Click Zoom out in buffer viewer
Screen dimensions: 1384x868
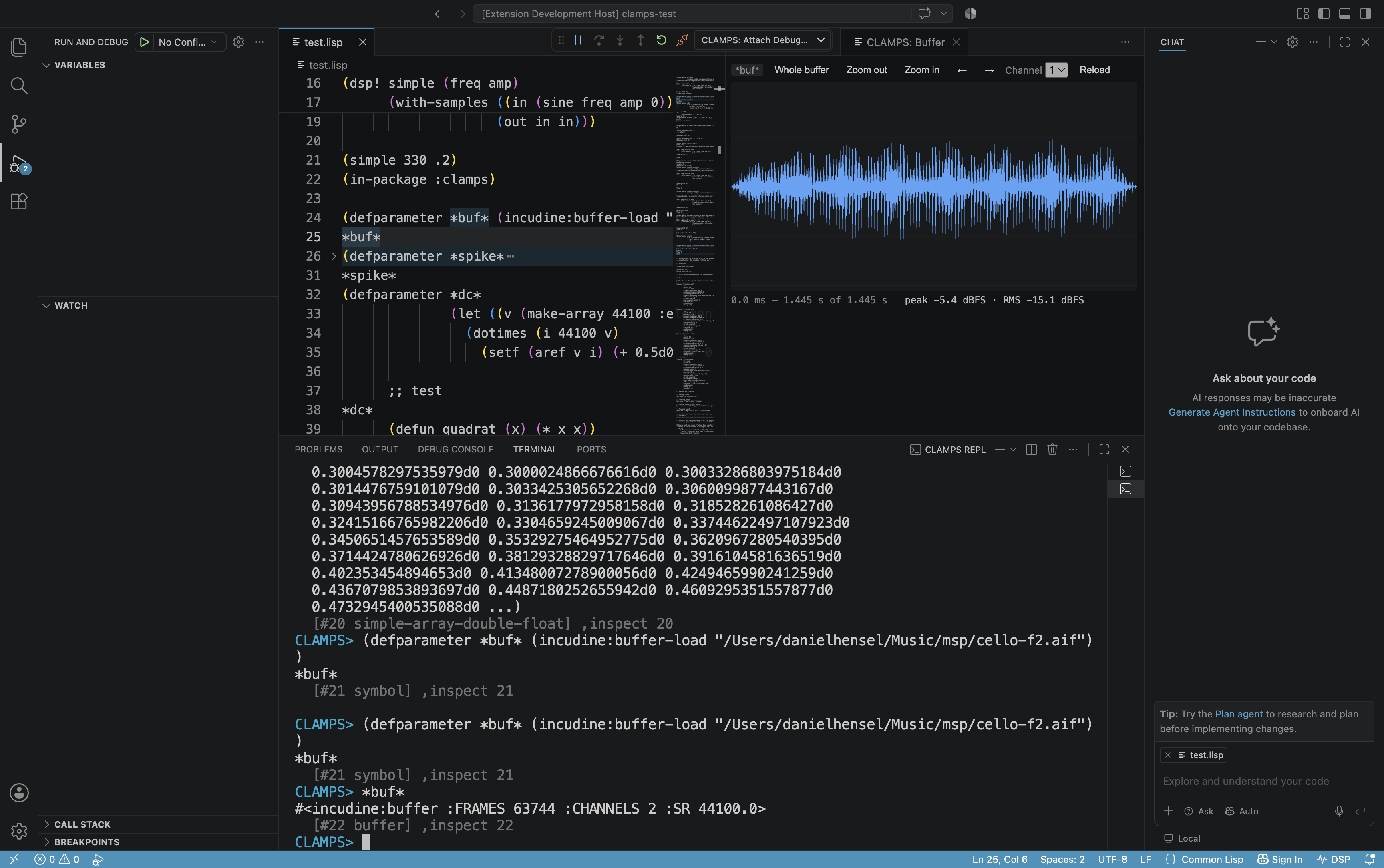pyautogui.click(x=866, y=70)
